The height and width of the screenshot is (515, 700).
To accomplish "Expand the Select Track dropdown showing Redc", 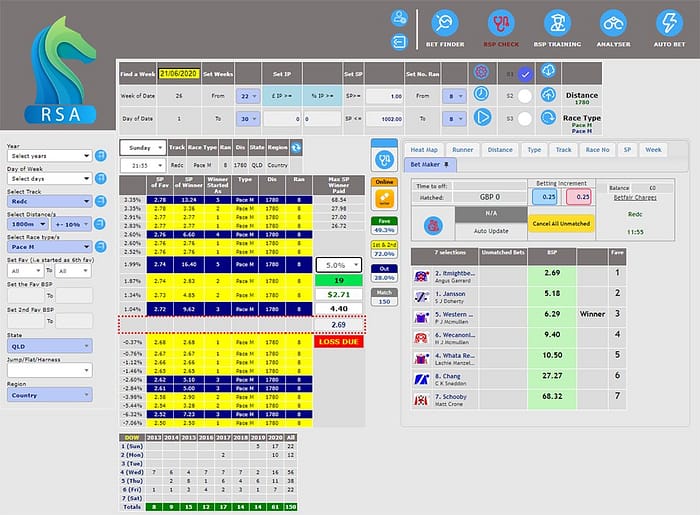I will click(x=50, y=201).
